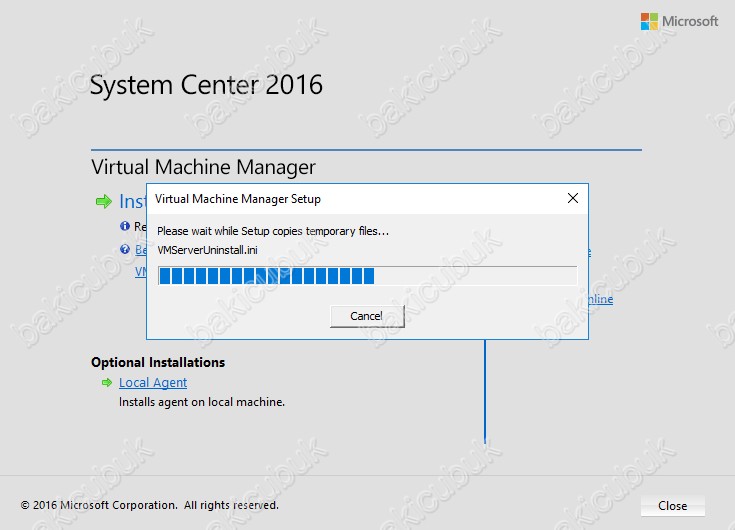Click the Virtual Machine Manager heading
Image resolution: width=735 pixels, height=530 pixels.
pyautogui.click(x=203, y=167)
